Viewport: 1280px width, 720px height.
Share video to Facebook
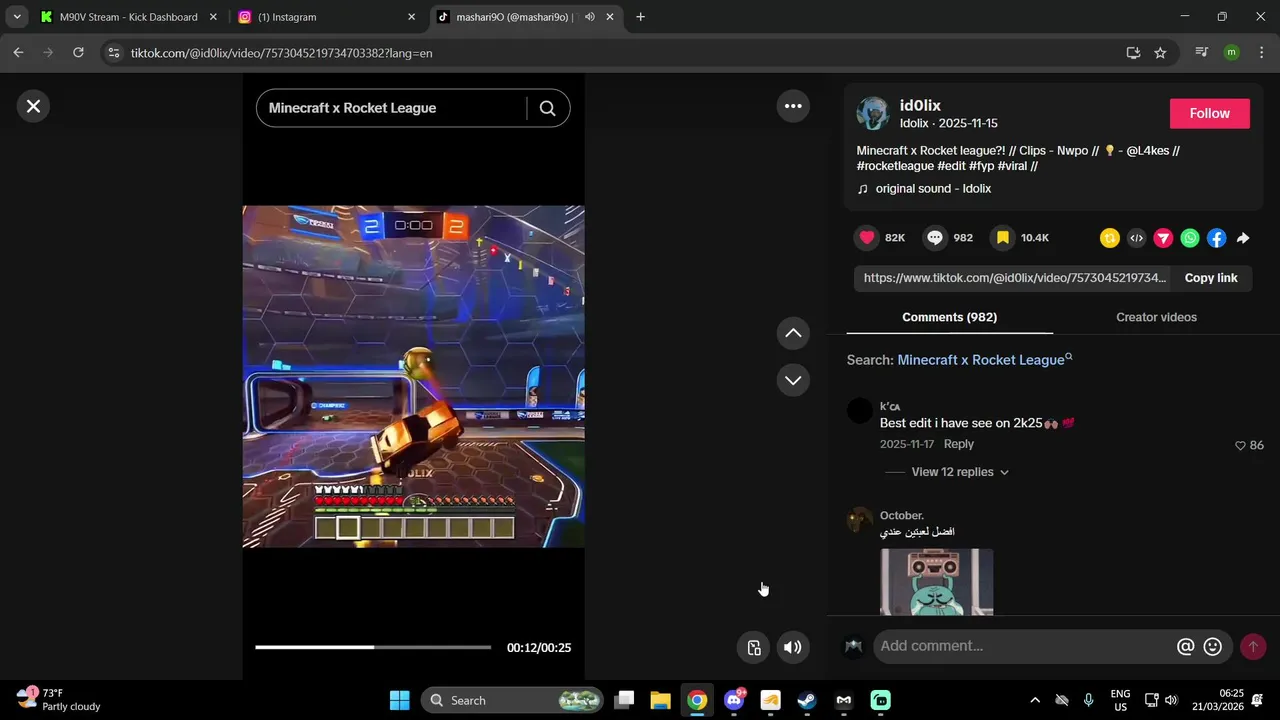[x=1216, y=238]
